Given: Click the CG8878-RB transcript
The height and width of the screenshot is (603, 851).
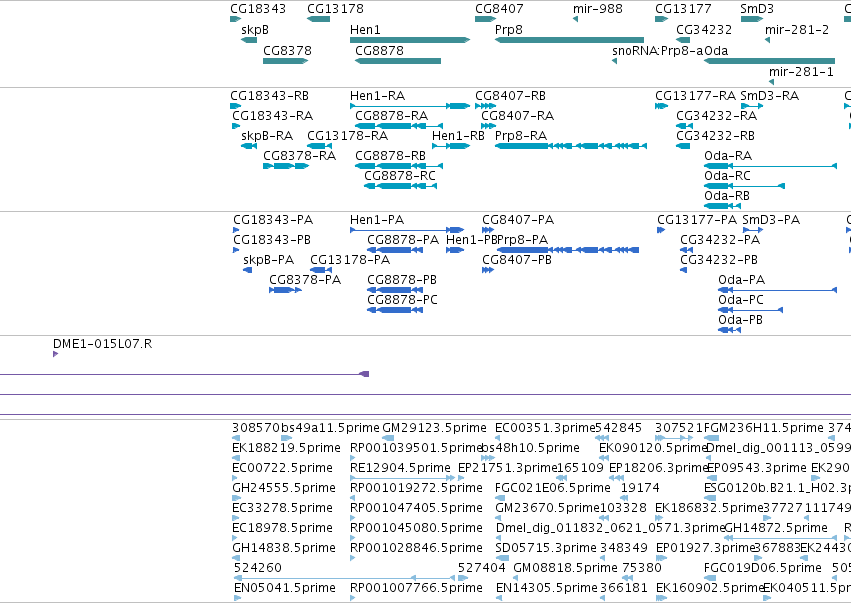Looking at the screenshot, I should point(399,166).
